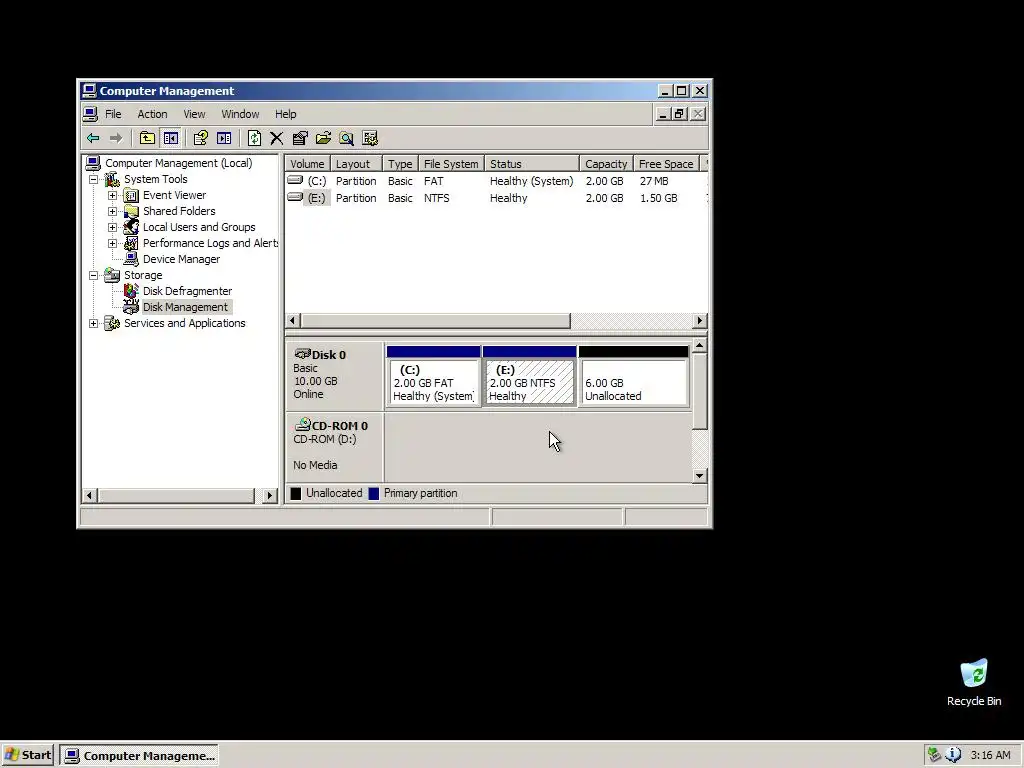
Task: Click the Help toolbar icon with question mark
Action: pos(200,138)
